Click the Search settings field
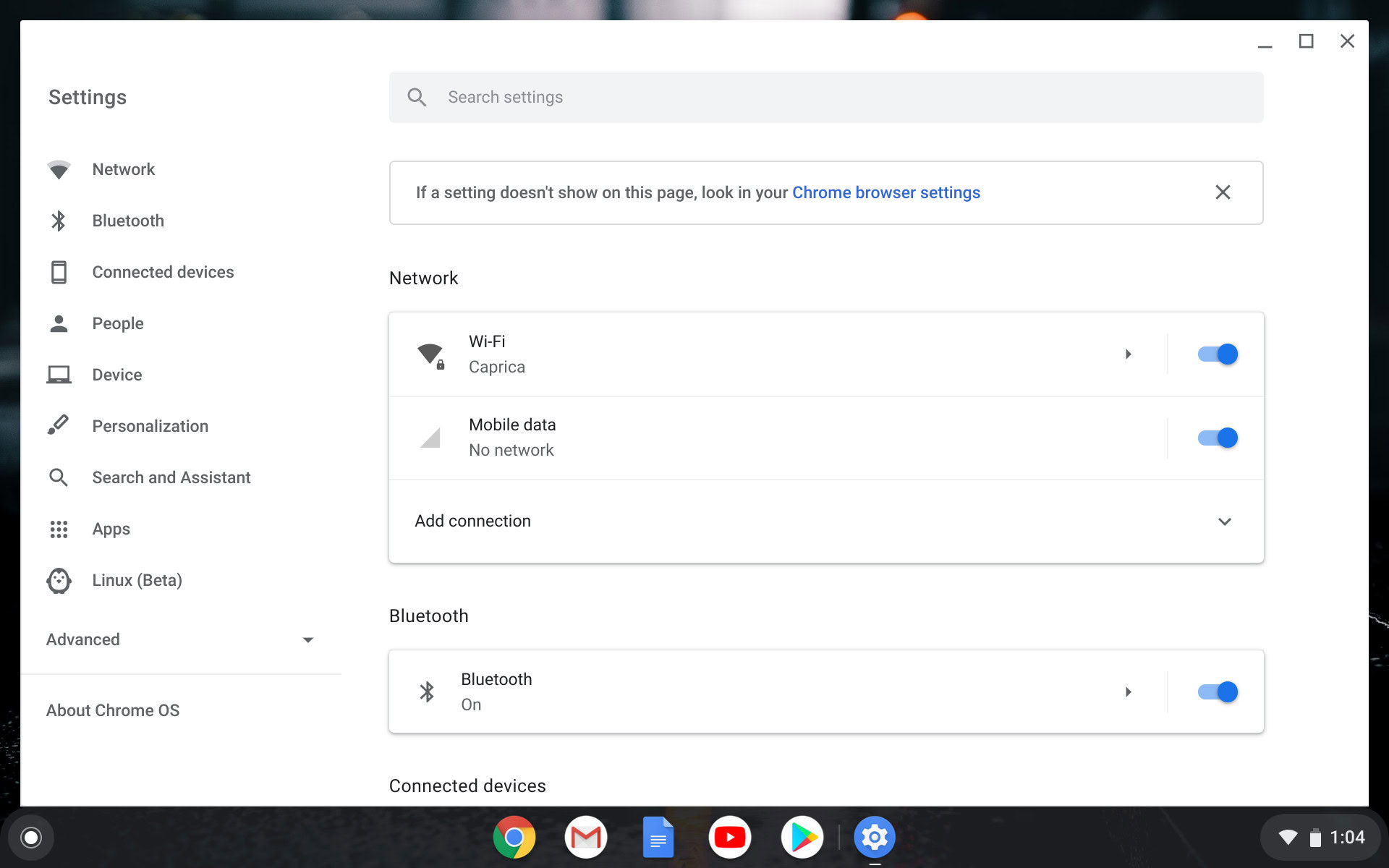The image size is (1389, 868). (x=825, y=97)
